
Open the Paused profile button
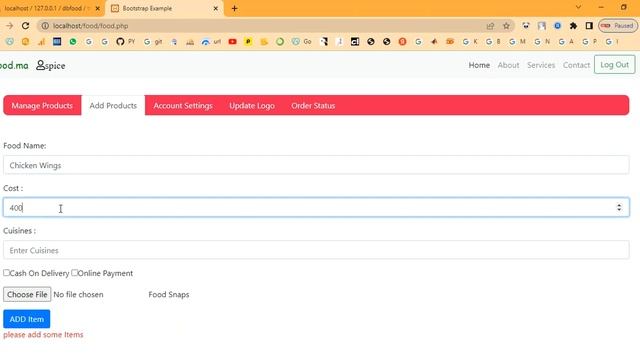[618, 26]
